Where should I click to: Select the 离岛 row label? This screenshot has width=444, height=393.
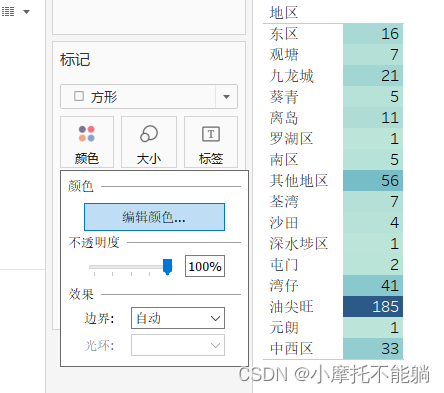[x=284, y=118]
